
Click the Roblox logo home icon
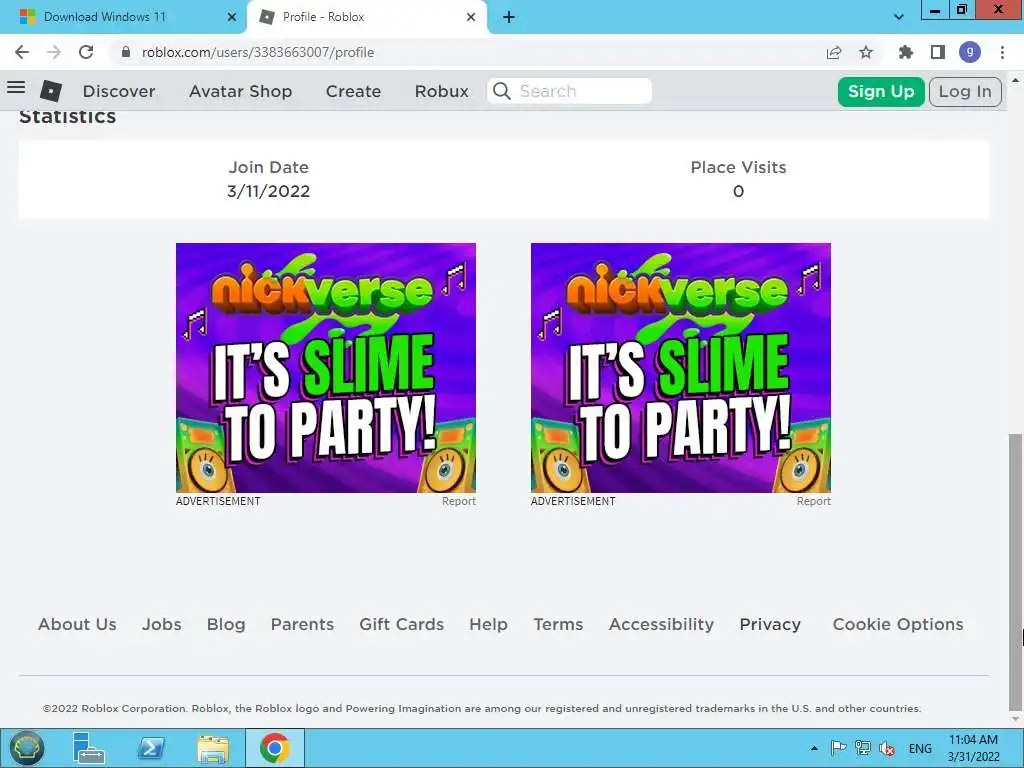(51, 91)
